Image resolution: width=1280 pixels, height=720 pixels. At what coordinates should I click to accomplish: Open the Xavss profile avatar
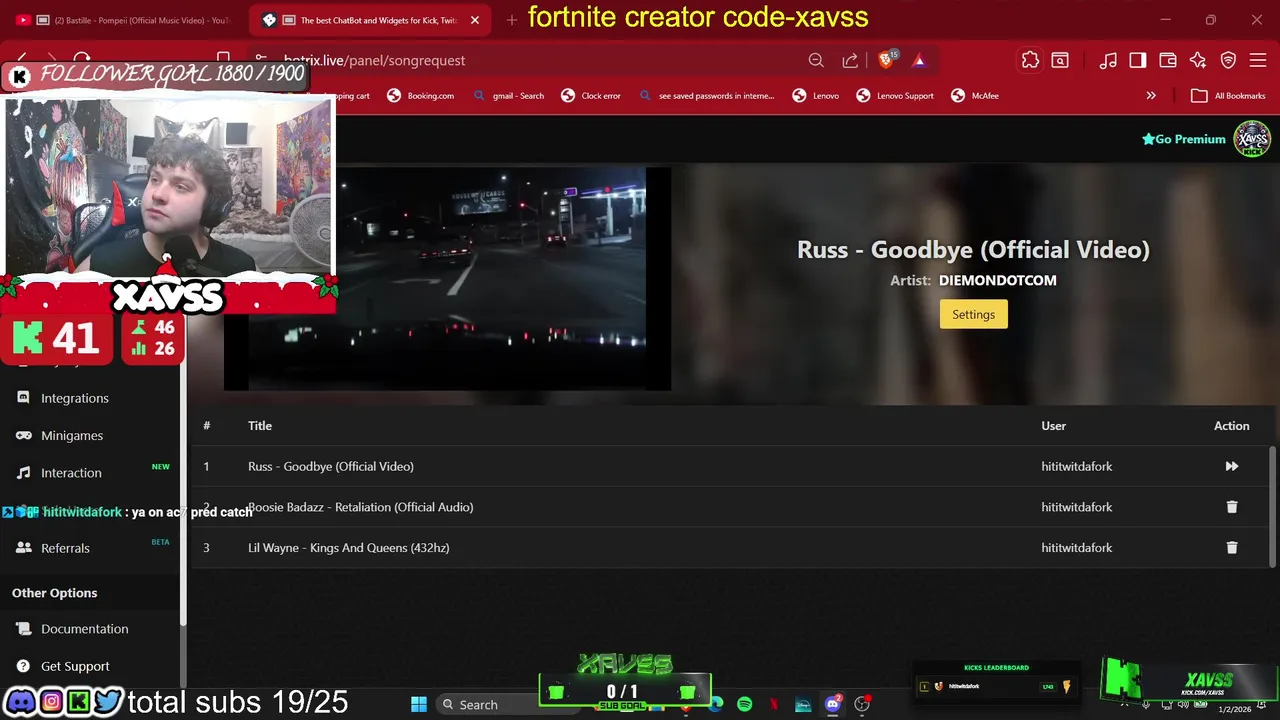[x=1252, y=139]
